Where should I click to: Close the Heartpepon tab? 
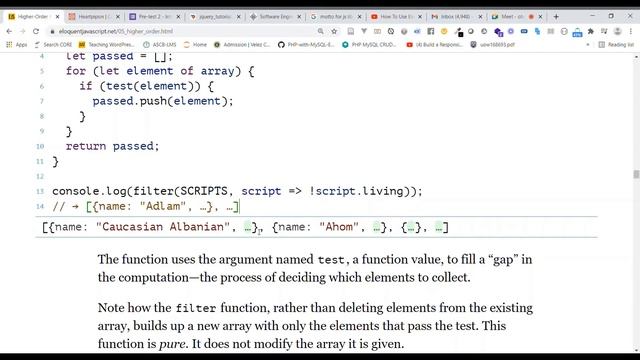(118, 17)
